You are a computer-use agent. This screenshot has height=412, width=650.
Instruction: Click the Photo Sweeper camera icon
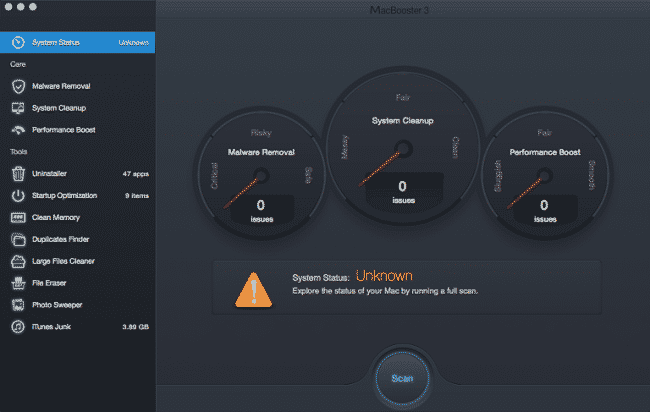point(18,304)
